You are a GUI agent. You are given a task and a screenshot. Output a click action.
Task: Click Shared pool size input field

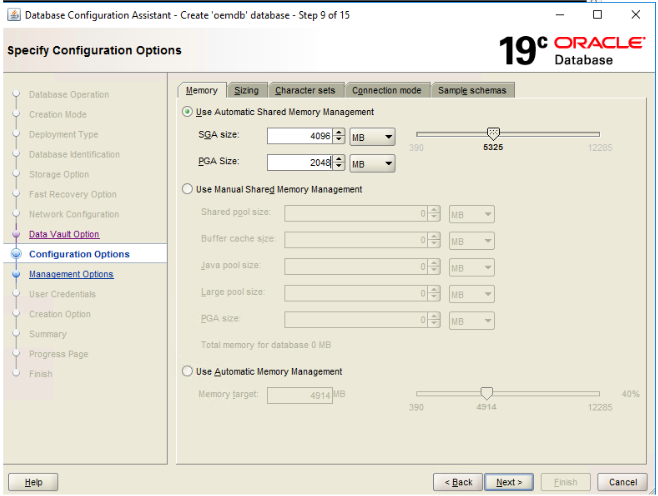point(356,214)
